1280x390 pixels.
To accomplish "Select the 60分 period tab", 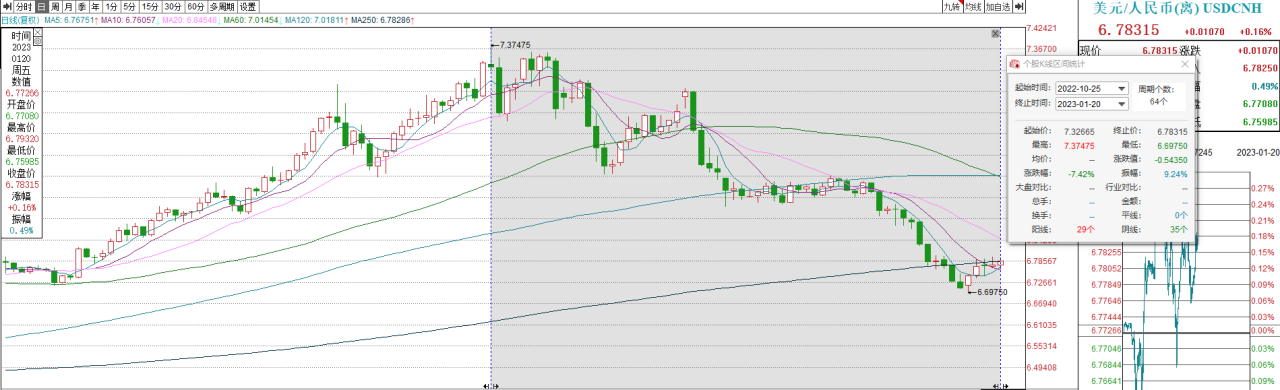I will click(196, 7).
